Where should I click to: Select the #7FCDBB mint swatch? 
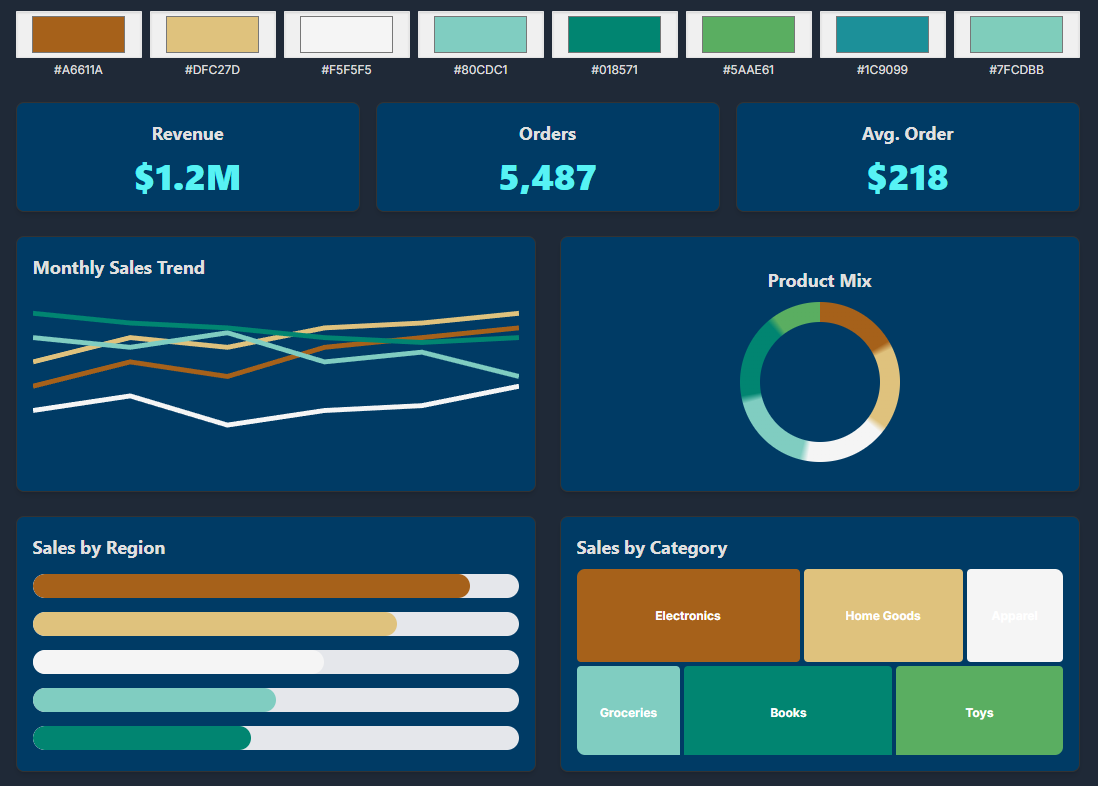pyautogui.click(x=1016, y=33)
